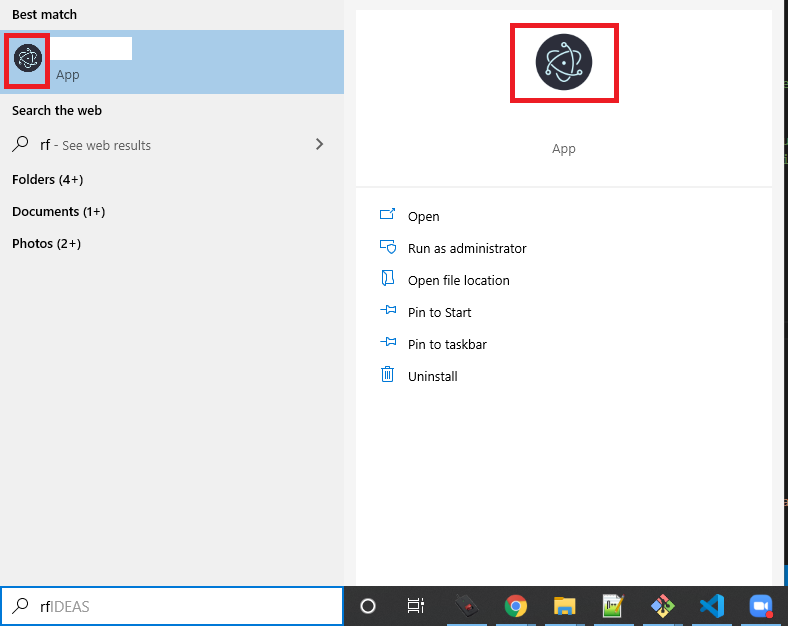Select rf - See web results
This screenshot has width=788, height=626.
point(172,145)
